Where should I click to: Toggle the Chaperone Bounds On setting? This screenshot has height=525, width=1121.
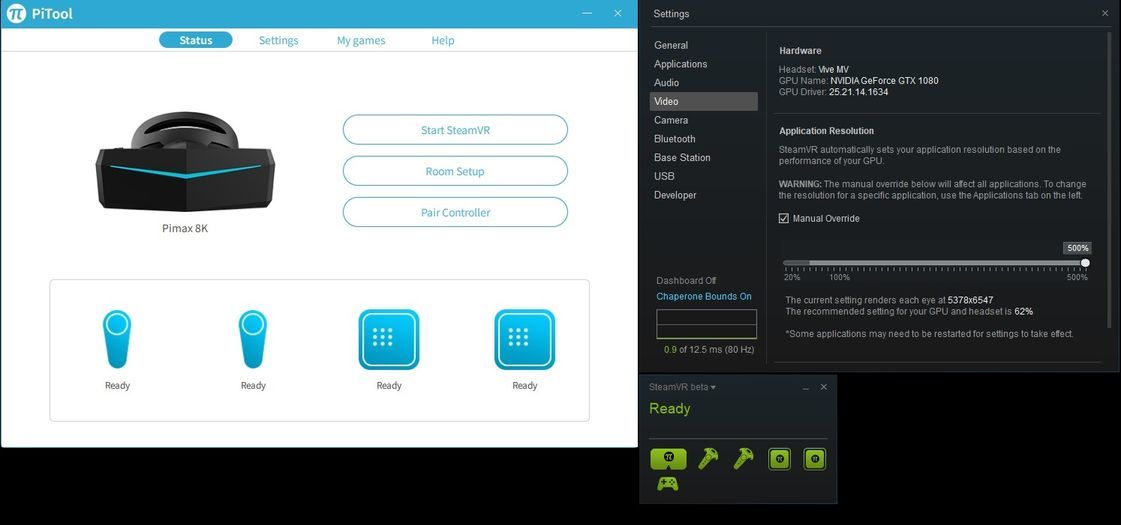point(704,297)
